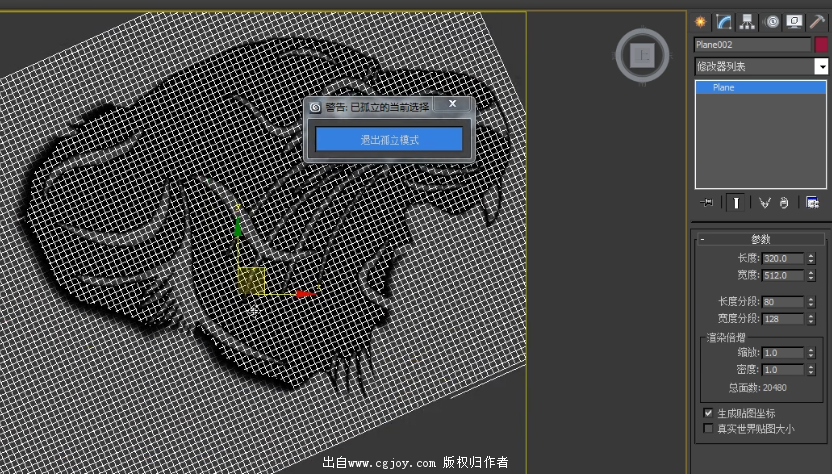Click Remove Modifier from stack icon
832x474 pixels.
[x=784, y=203]
